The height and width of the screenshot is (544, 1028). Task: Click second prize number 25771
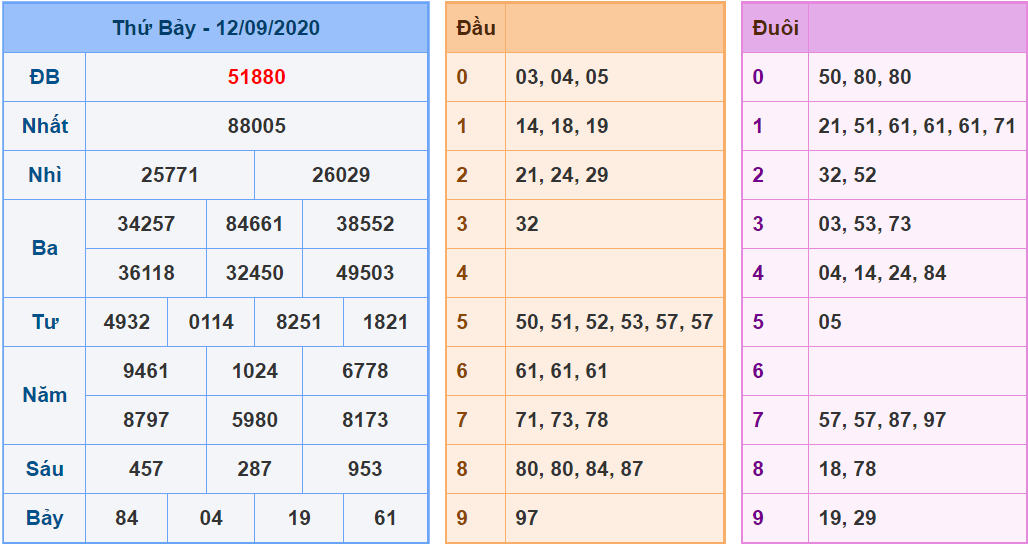170,175
